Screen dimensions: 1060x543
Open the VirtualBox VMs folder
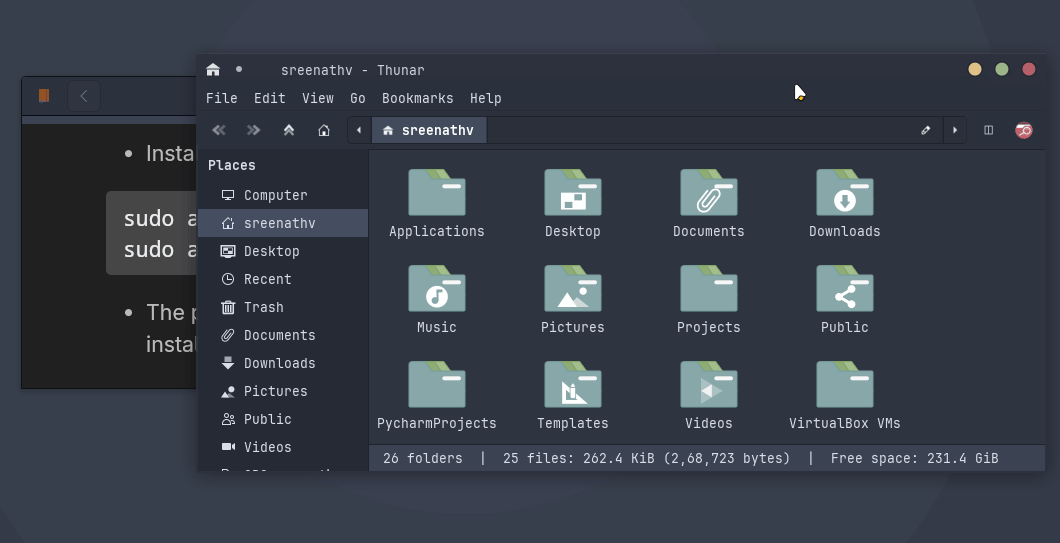[844, 385]
